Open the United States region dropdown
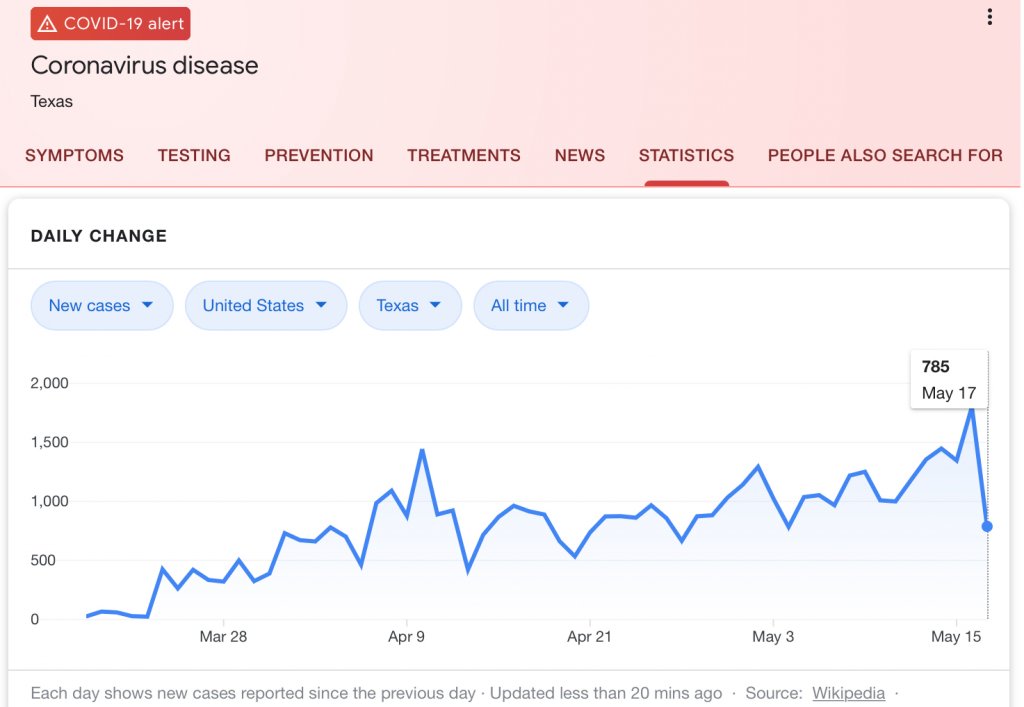This screenshot has width=1024, height=707. click(265, 306)
